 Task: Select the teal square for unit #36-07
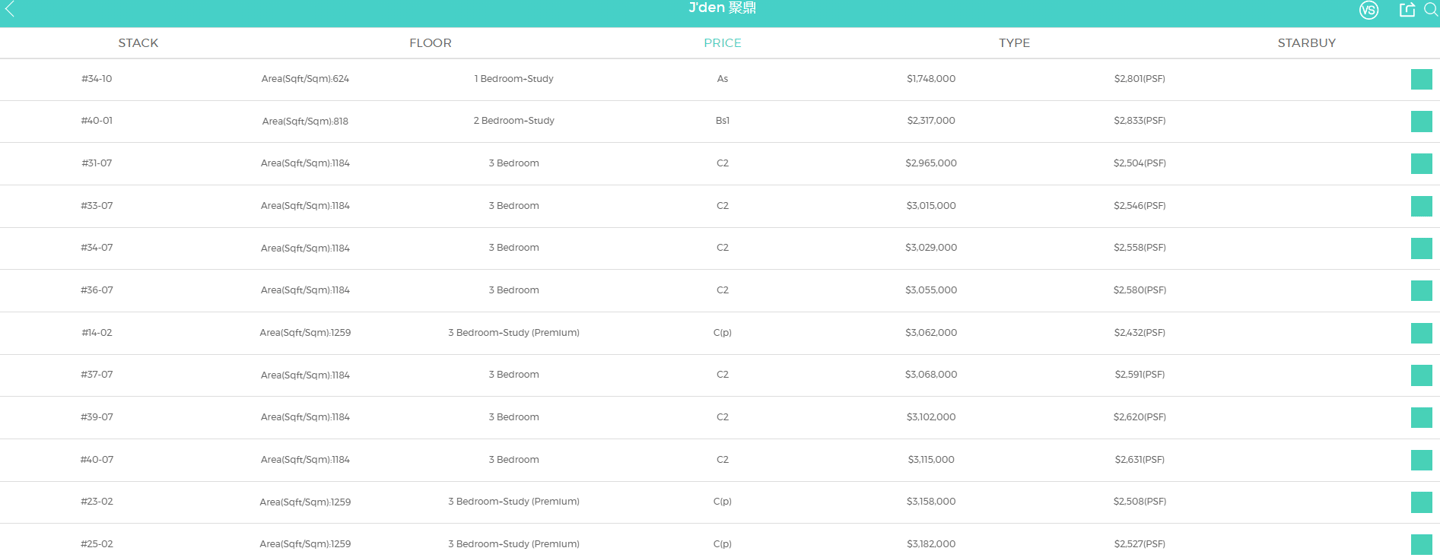1421,291
